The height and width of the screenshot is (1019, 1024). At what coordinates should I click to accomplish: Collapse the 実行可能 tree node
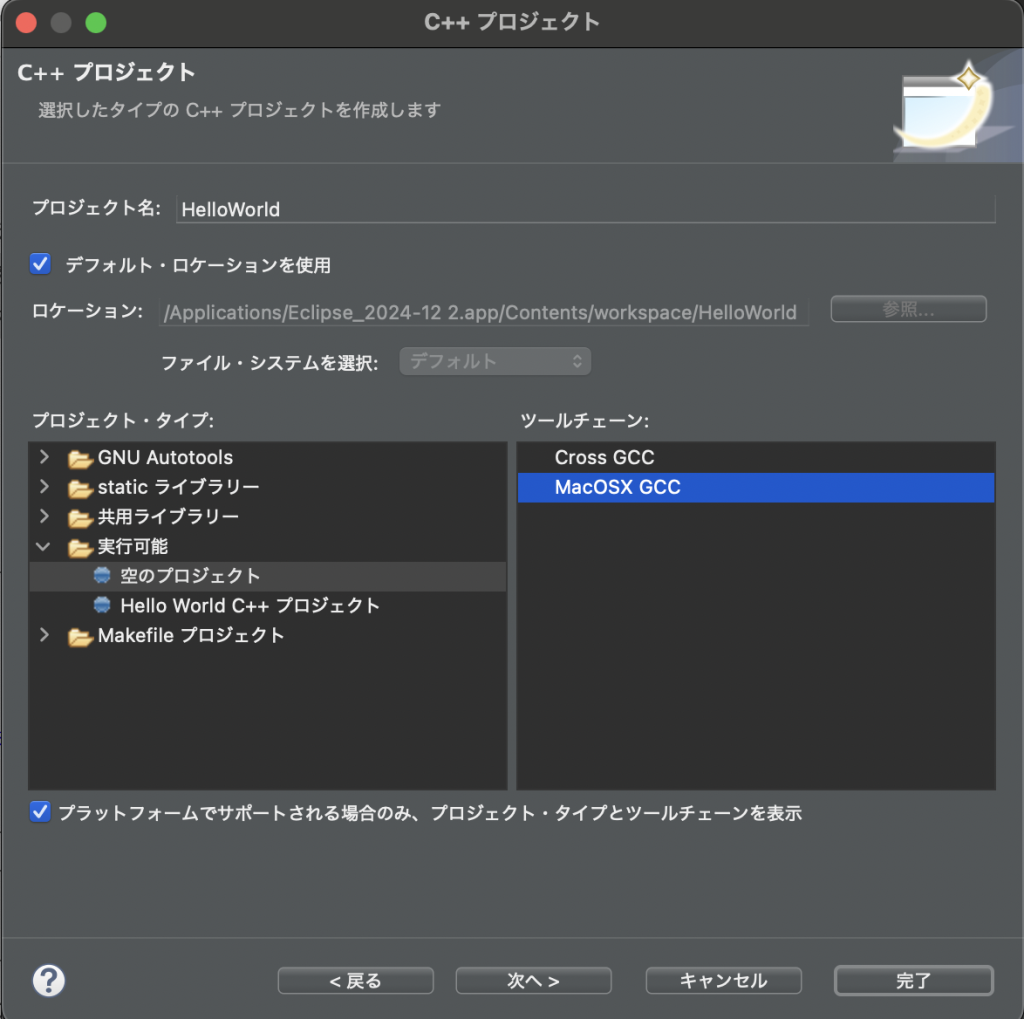(x=43, y=547)
